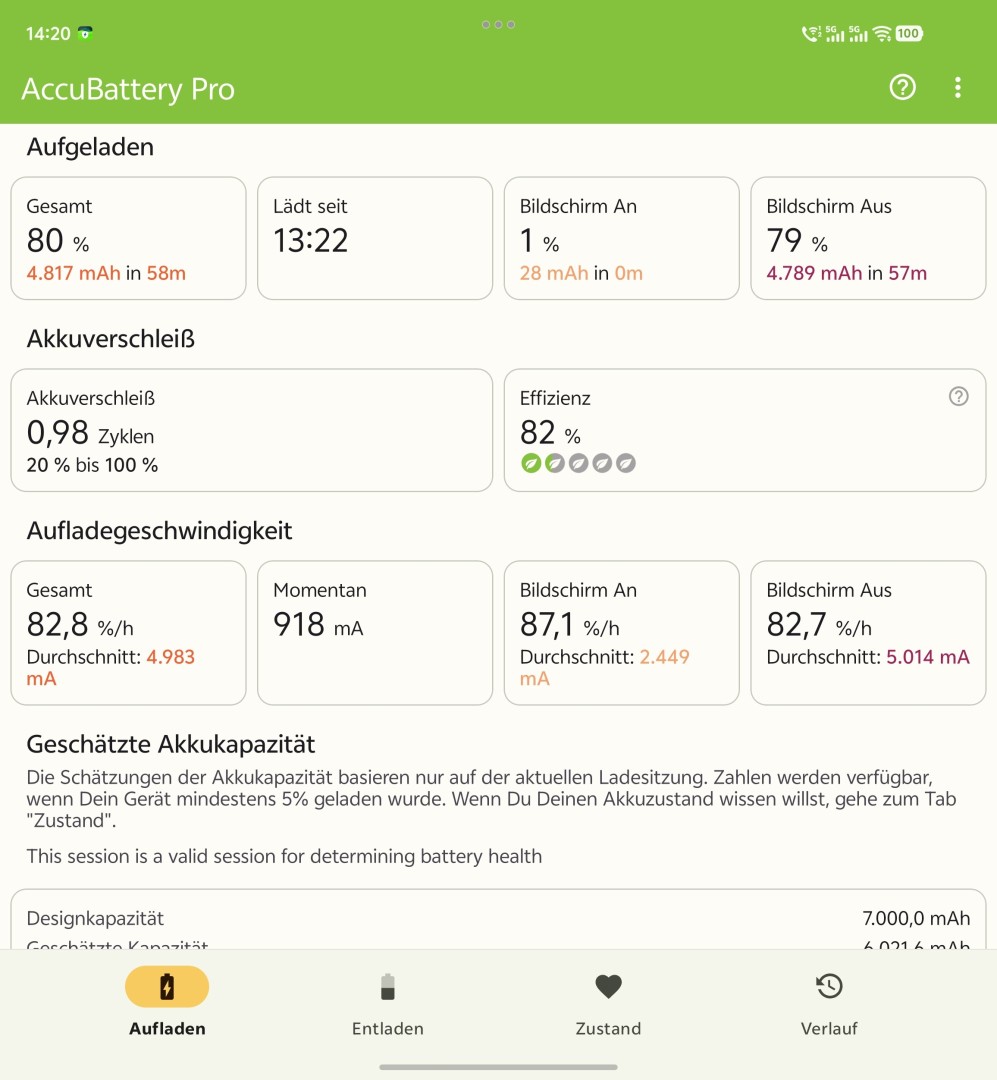Select the Momentan 918 mA card
997x1080 pixels.
375,633
